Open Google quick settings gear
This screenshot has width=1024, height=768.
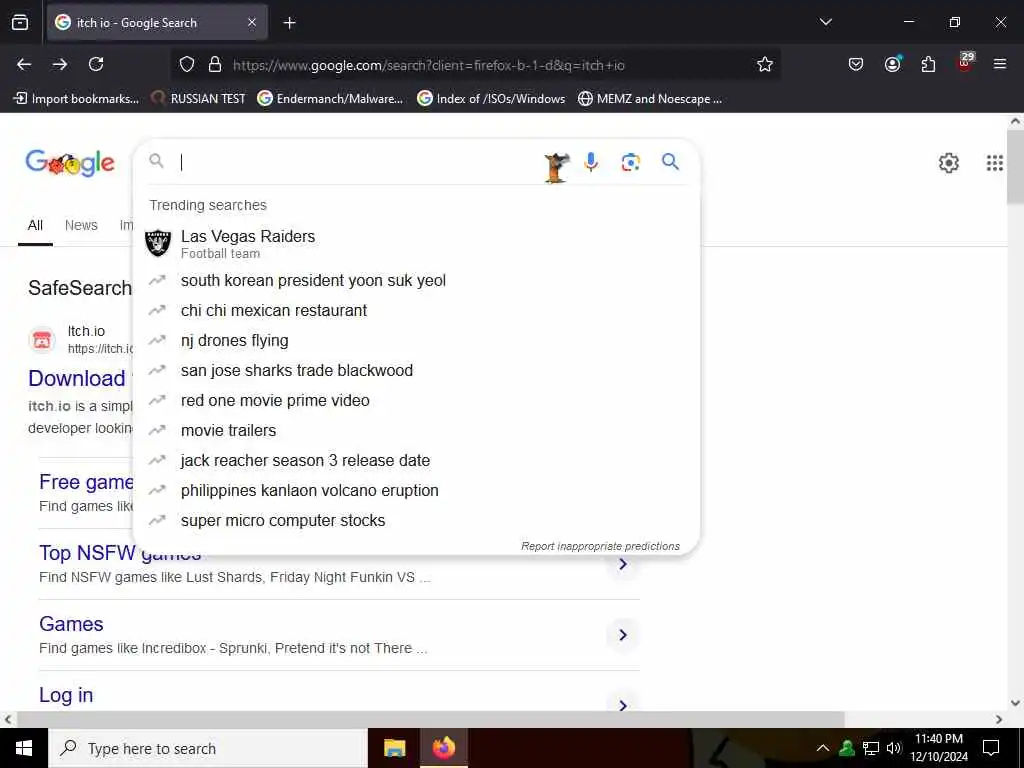(x=948, y=163)
